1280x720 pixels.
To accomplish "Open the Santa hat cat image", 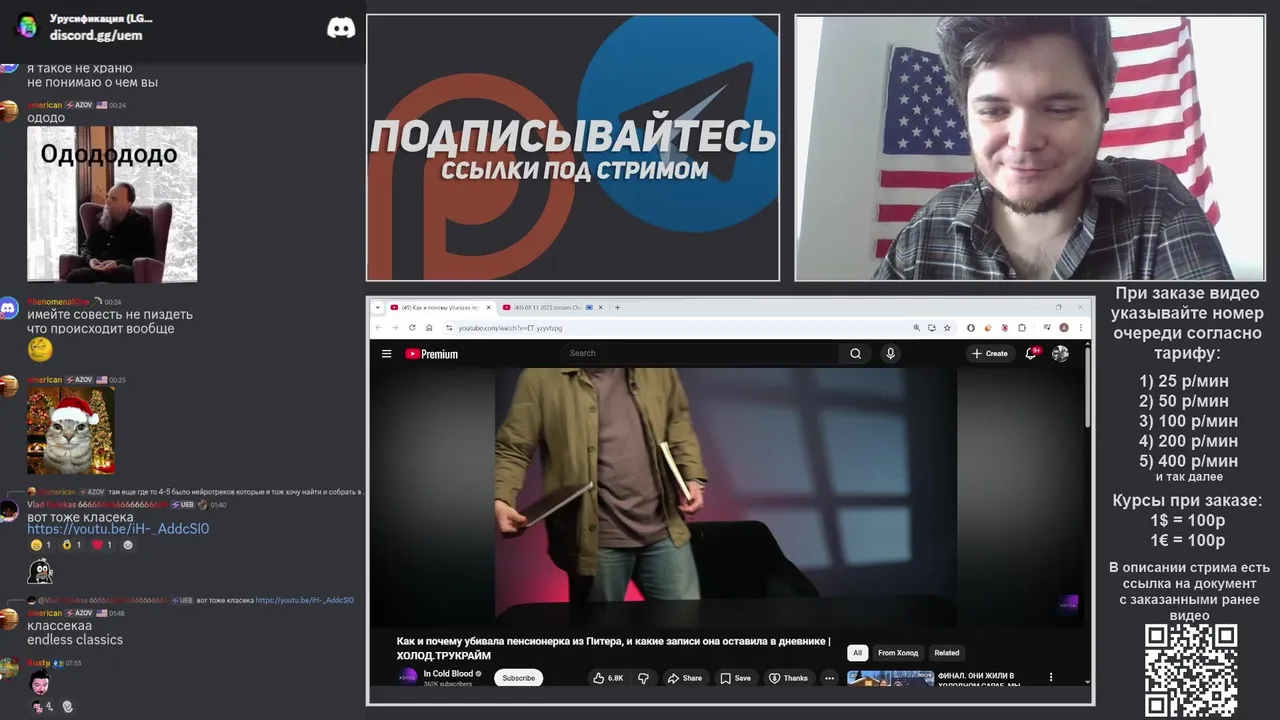I will pyautogui.click(x=70, y=431).
